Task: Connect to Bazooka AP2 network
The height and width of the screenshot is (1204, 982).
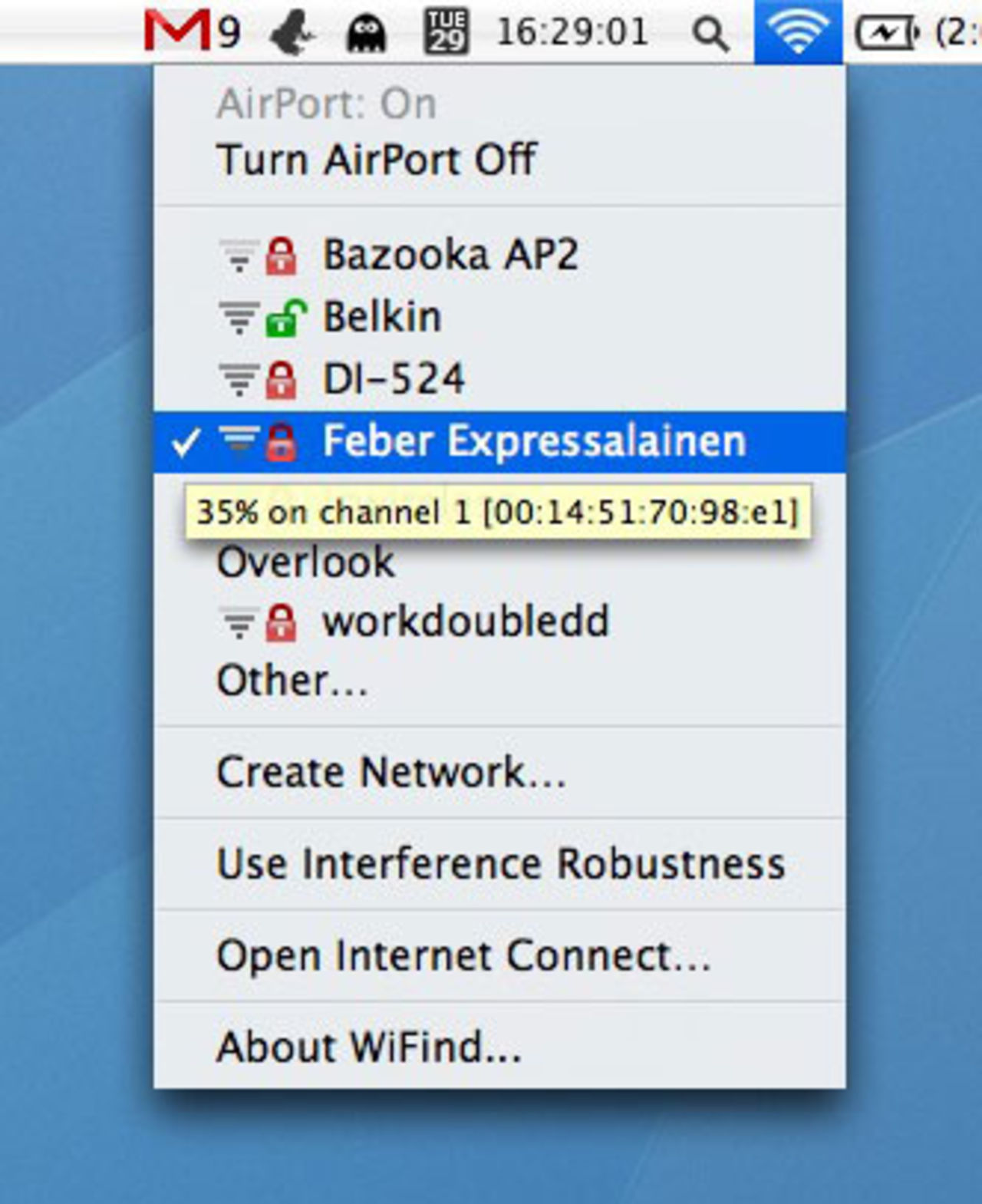Action: [450, 255]
